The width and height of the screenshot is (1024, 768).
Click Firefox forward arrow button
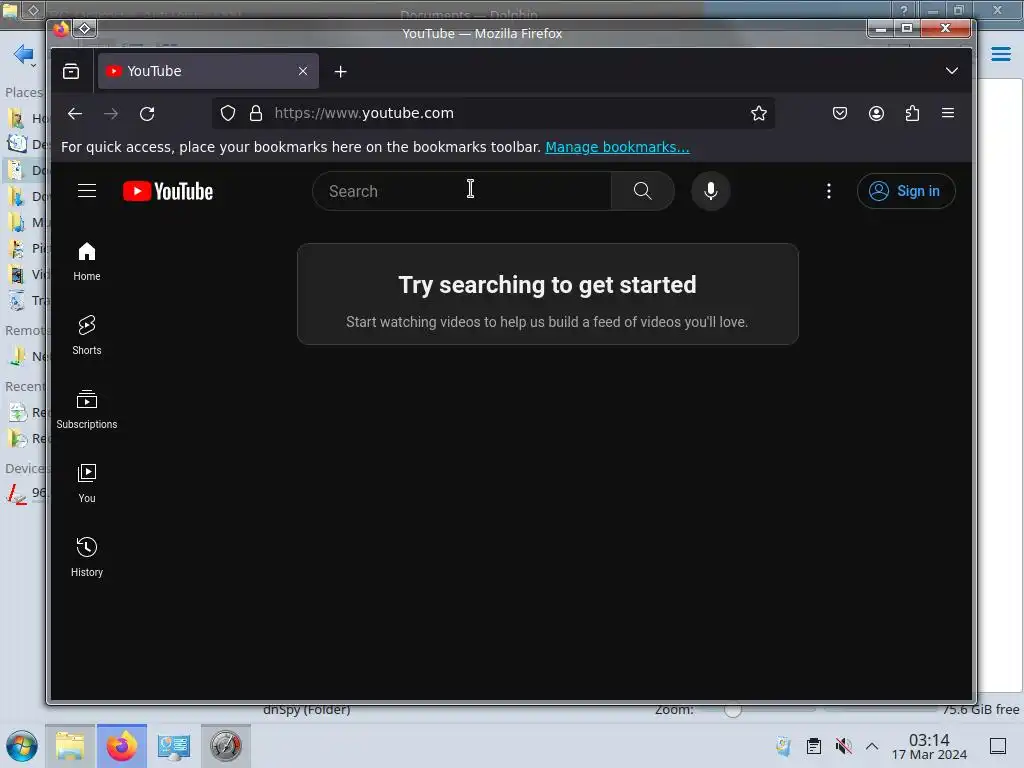click(111, 114)
